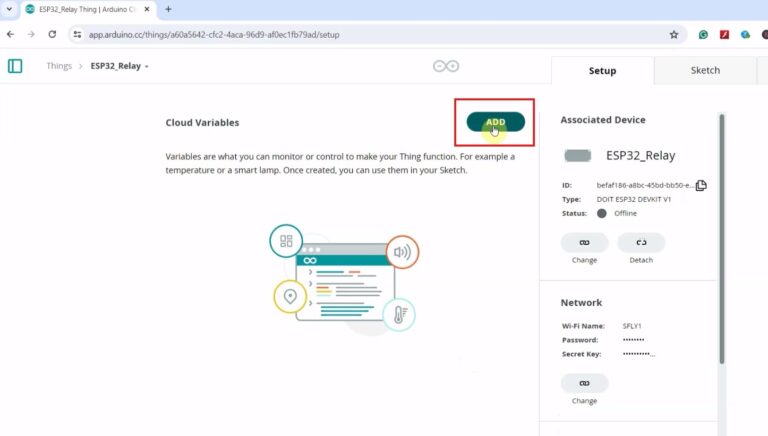Open a new browser tab
The image size is (768, 436).
[168, 9]
